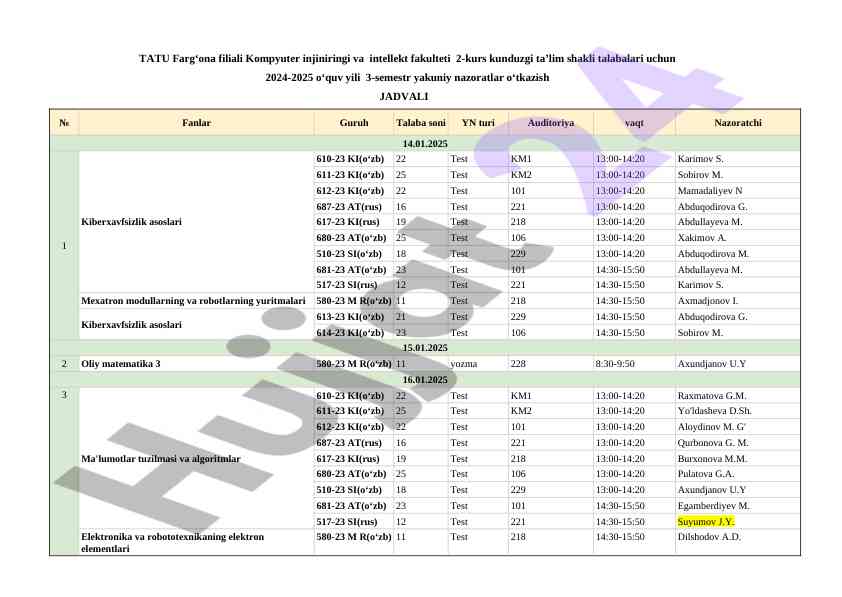The width and height of the screenshot is (842, 597).
Task: Select the supervisor name Raxmatova G.M.
Action: click(x=712, y=396)
